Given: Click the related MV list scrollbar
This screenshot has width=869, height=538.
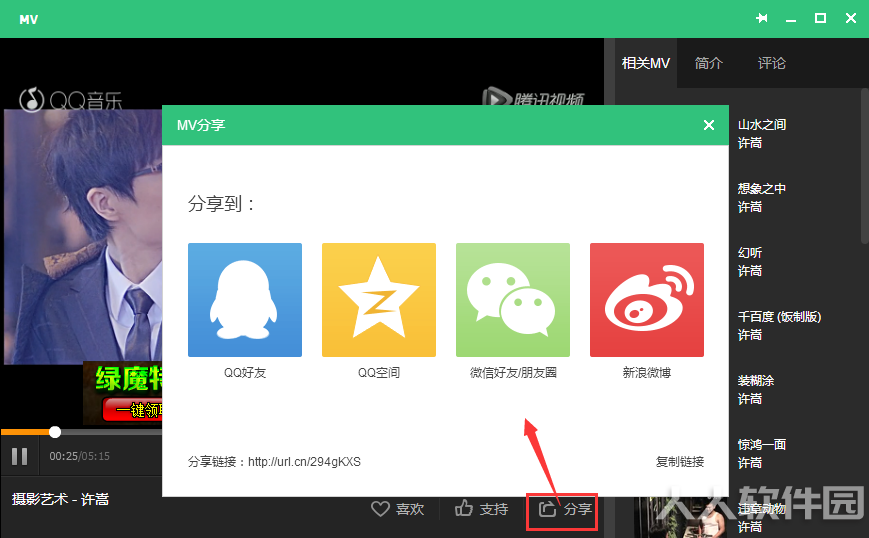Looking at the screenshot, I should point(865,166).
